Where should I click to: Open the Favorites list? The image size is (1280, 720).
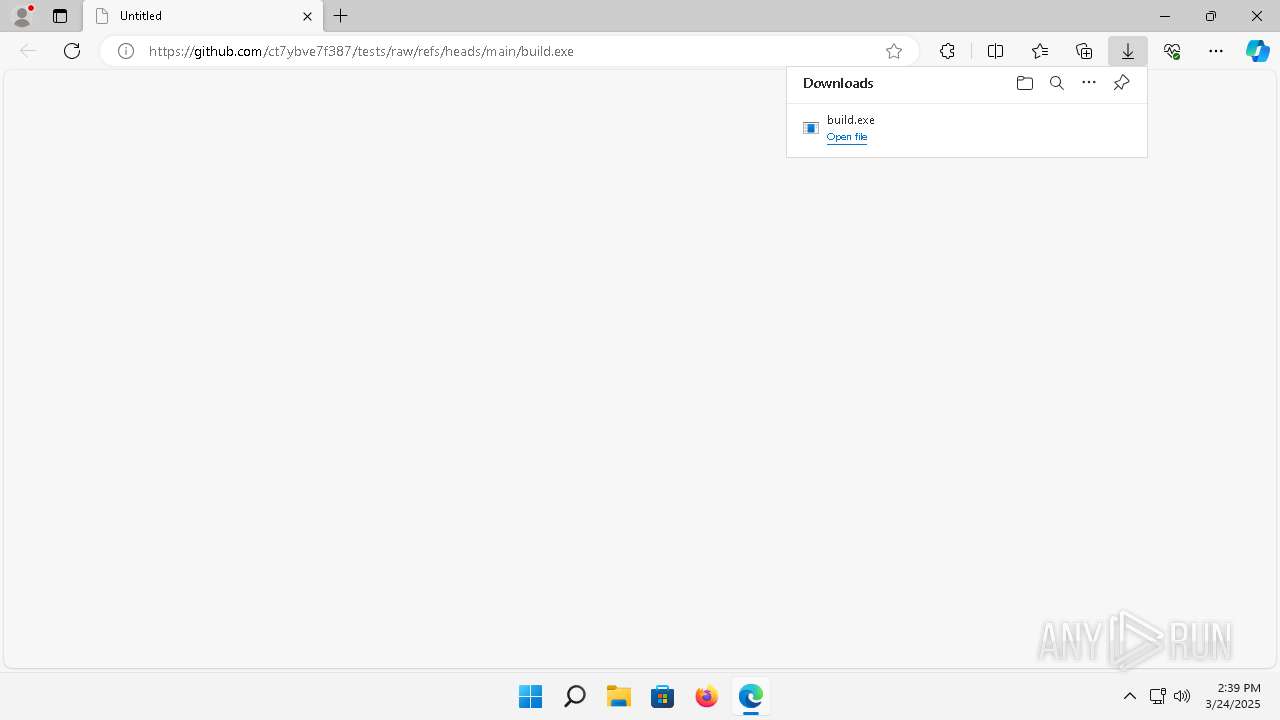point(1040,51)
